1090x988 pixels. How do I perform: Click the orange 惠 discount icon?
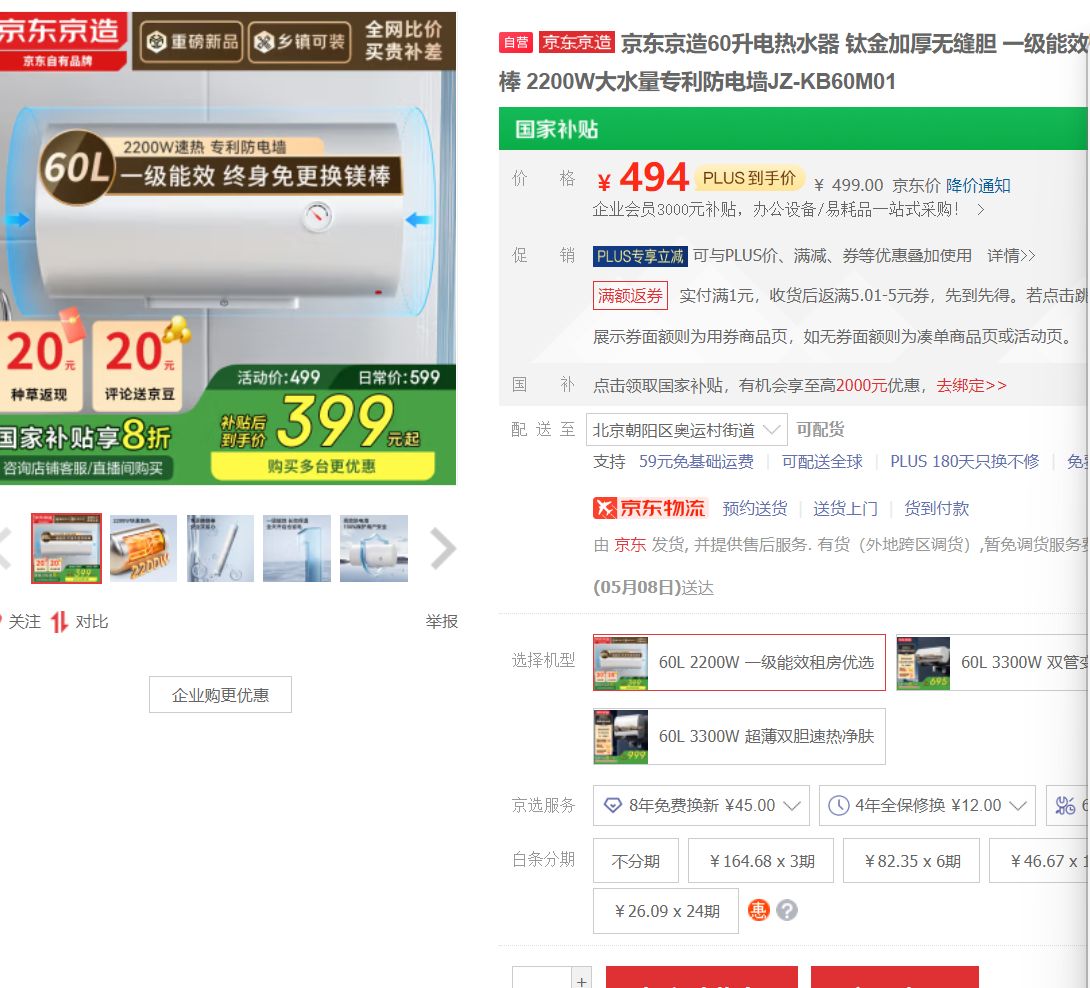pyautogui.click(x=758, y=910)
